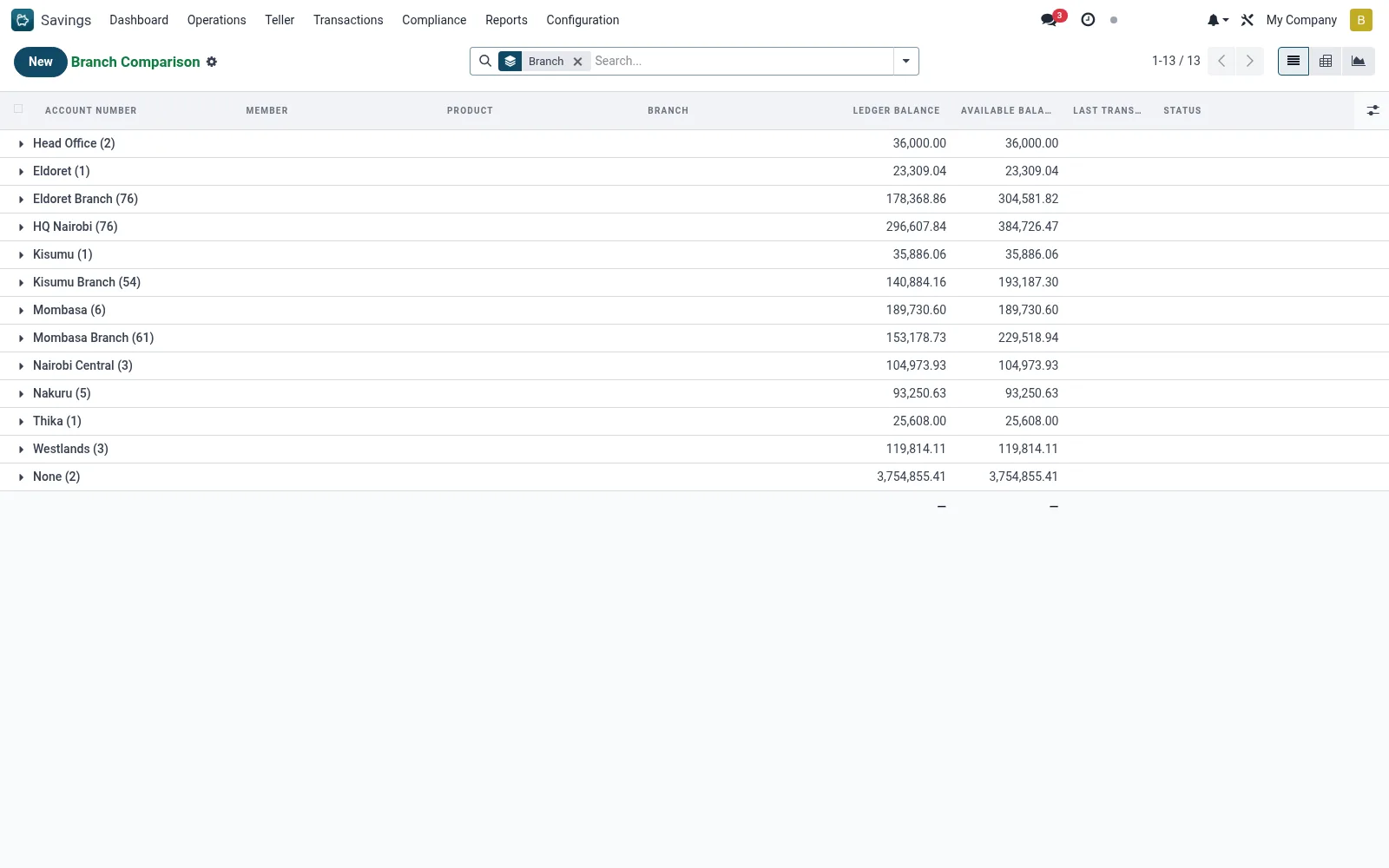Switch to pivot table view

(x=1326, y=61)
